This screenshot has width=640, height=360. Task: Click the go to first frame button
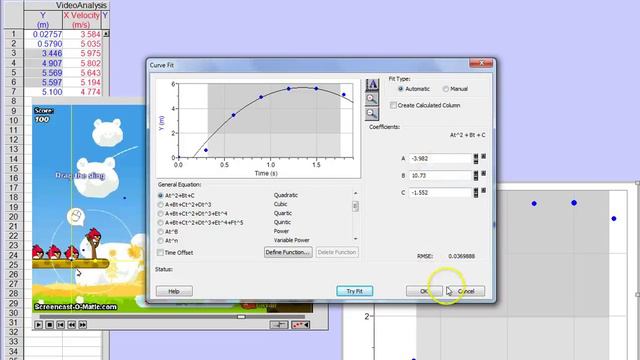pyautogui.click(x=60, y=325)
